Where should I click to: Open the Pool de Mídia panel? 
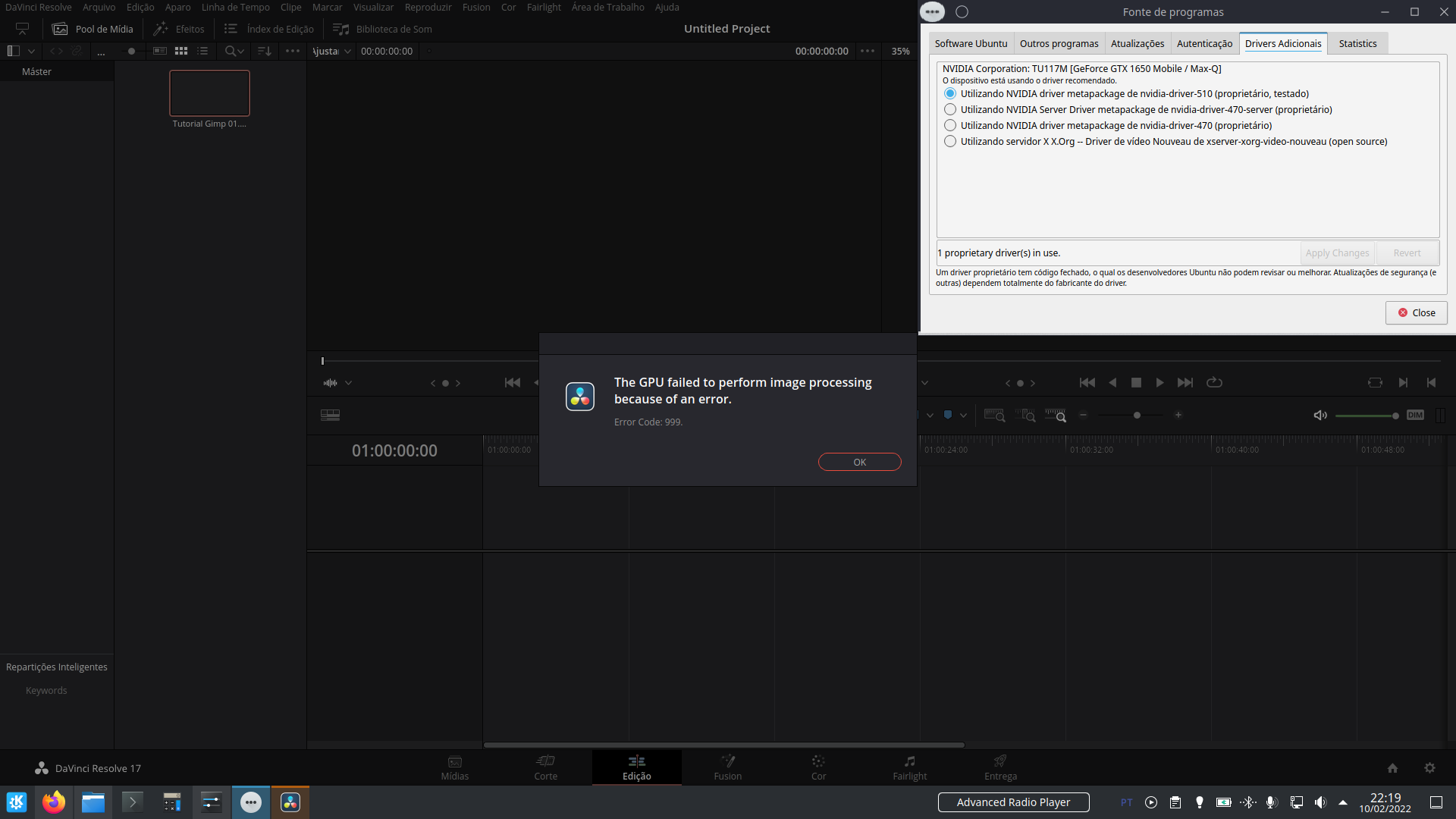point(93,29)
